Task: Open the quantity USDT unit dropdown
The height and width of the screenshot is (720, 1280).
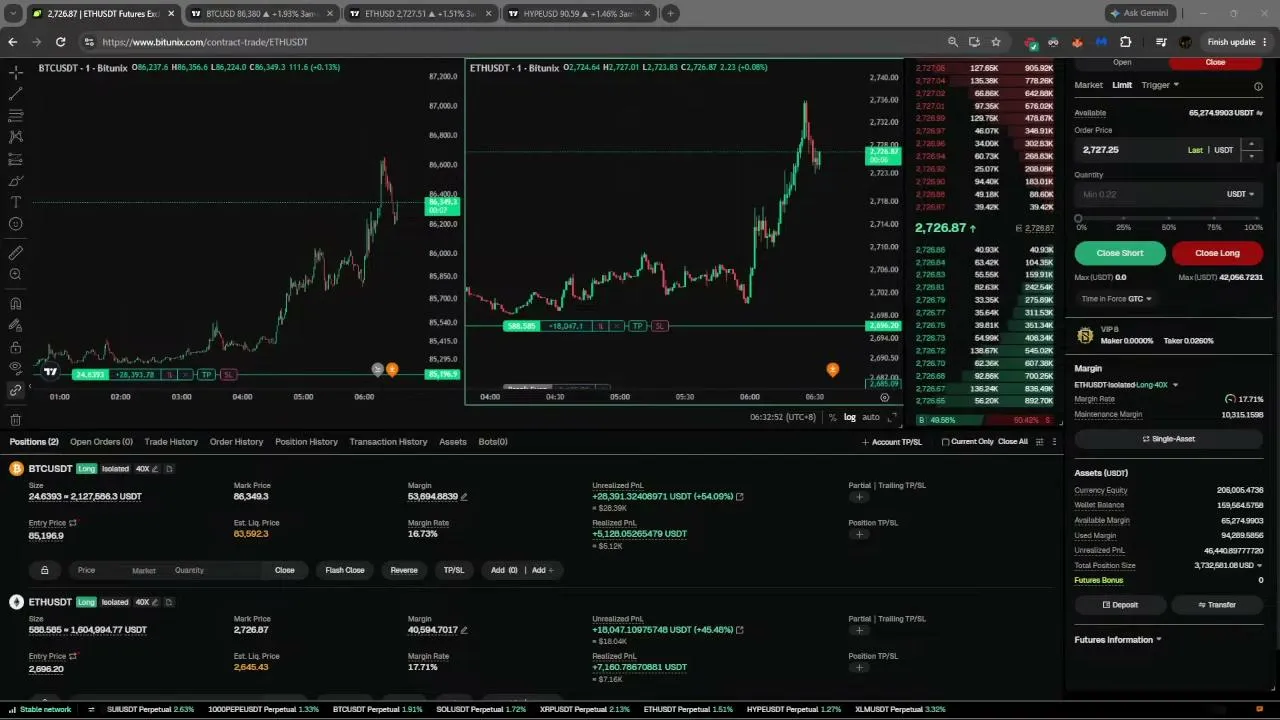Action: [x=1240, y=194]
